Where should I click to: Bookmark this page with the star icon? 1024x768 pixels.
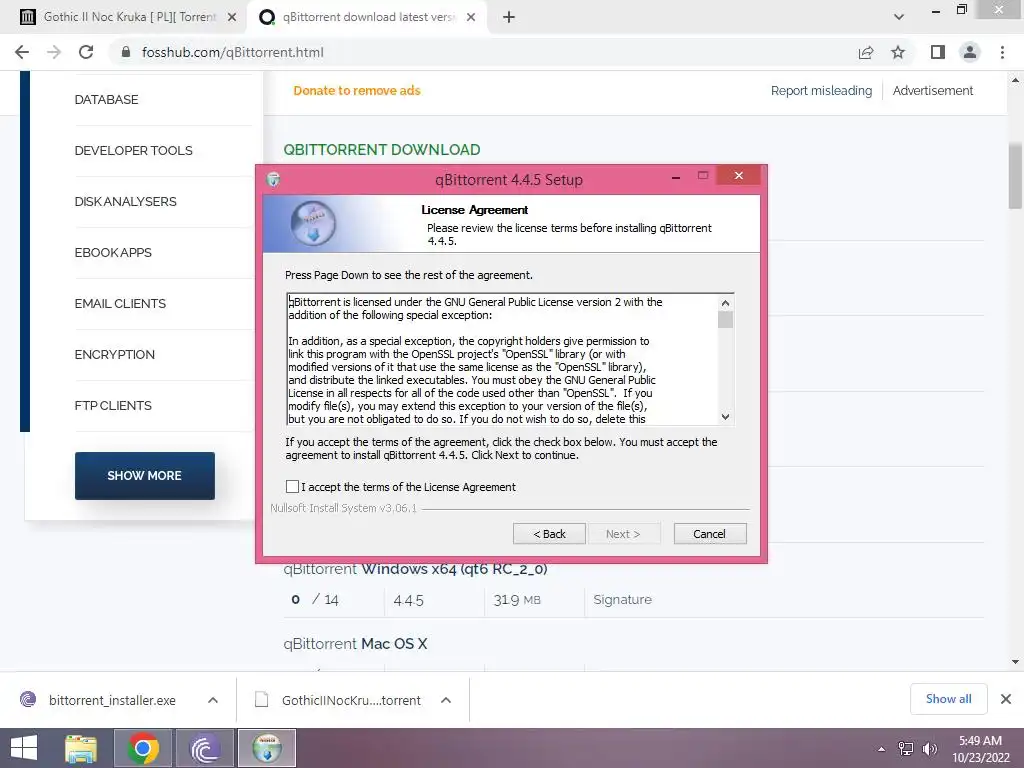(898, 52)
